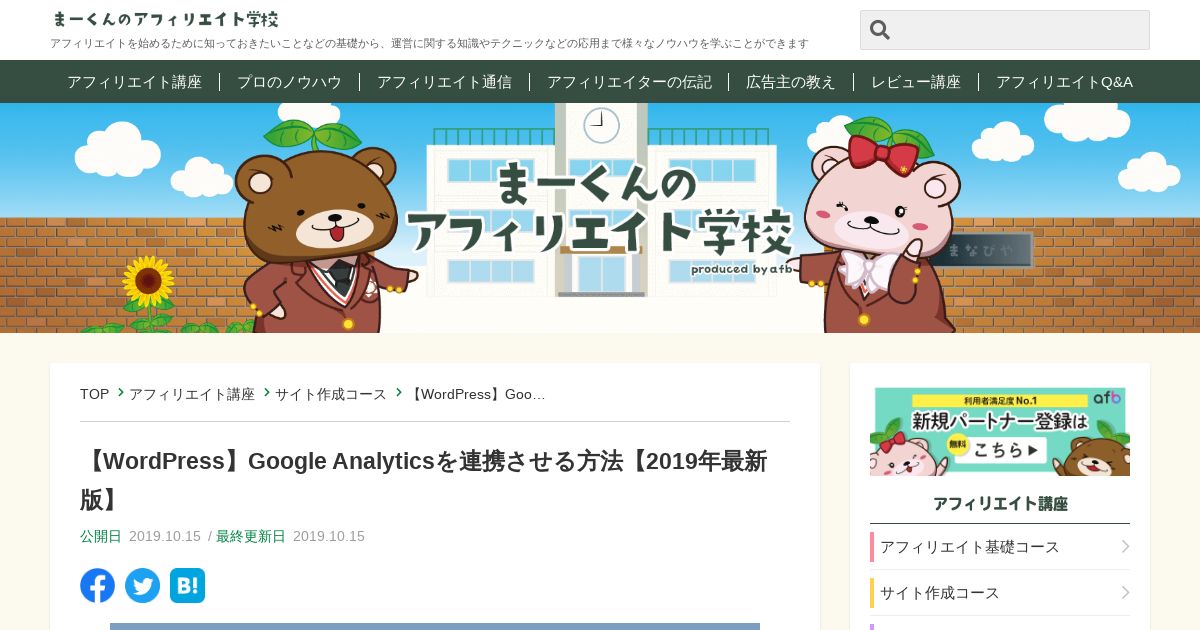Click sidebar heading アフィリエイト講座
Screen dimensions: 1200x630
1000,503
